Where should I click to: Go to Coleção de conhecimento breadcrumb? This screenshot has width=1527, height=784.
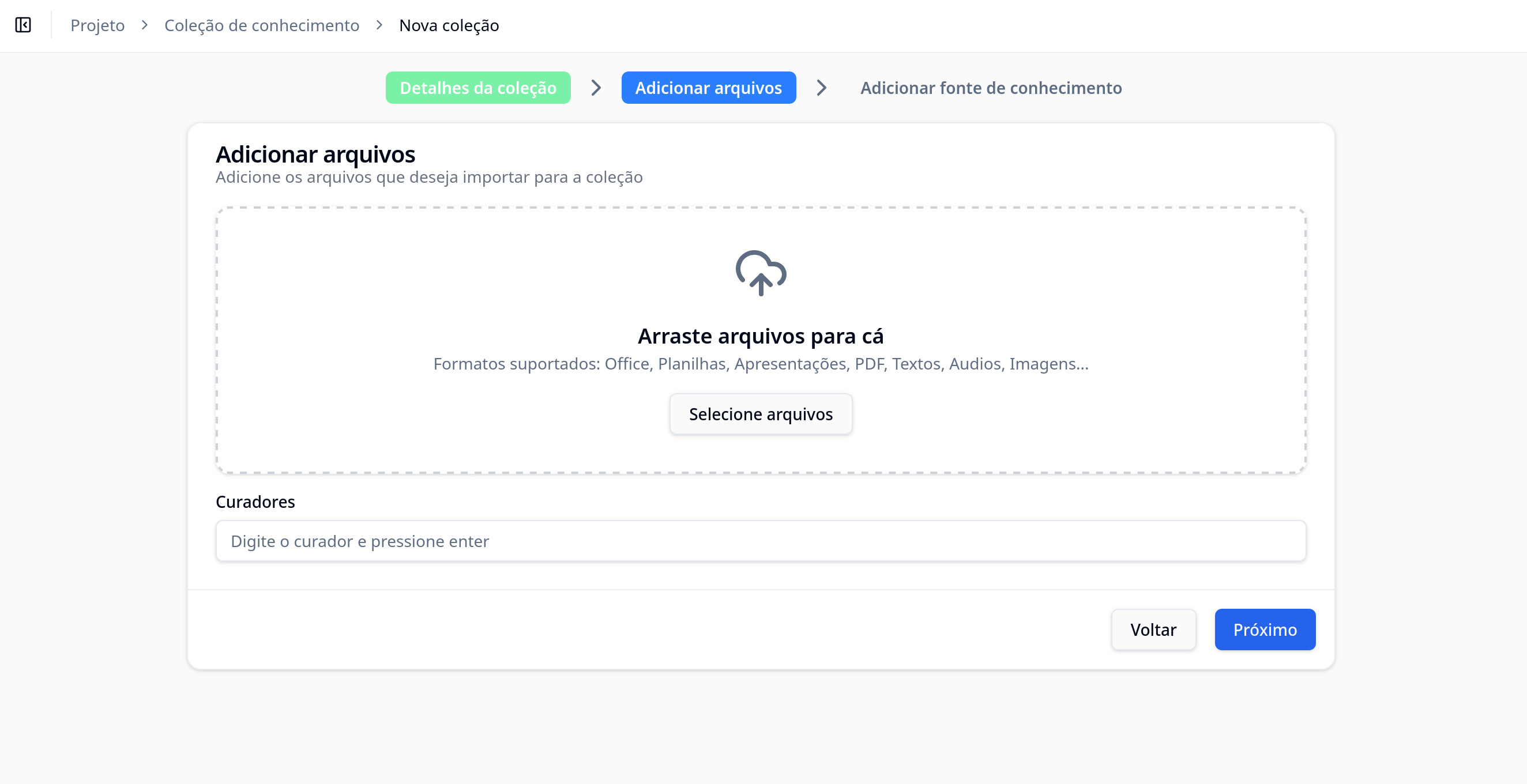tap(261, 25)
